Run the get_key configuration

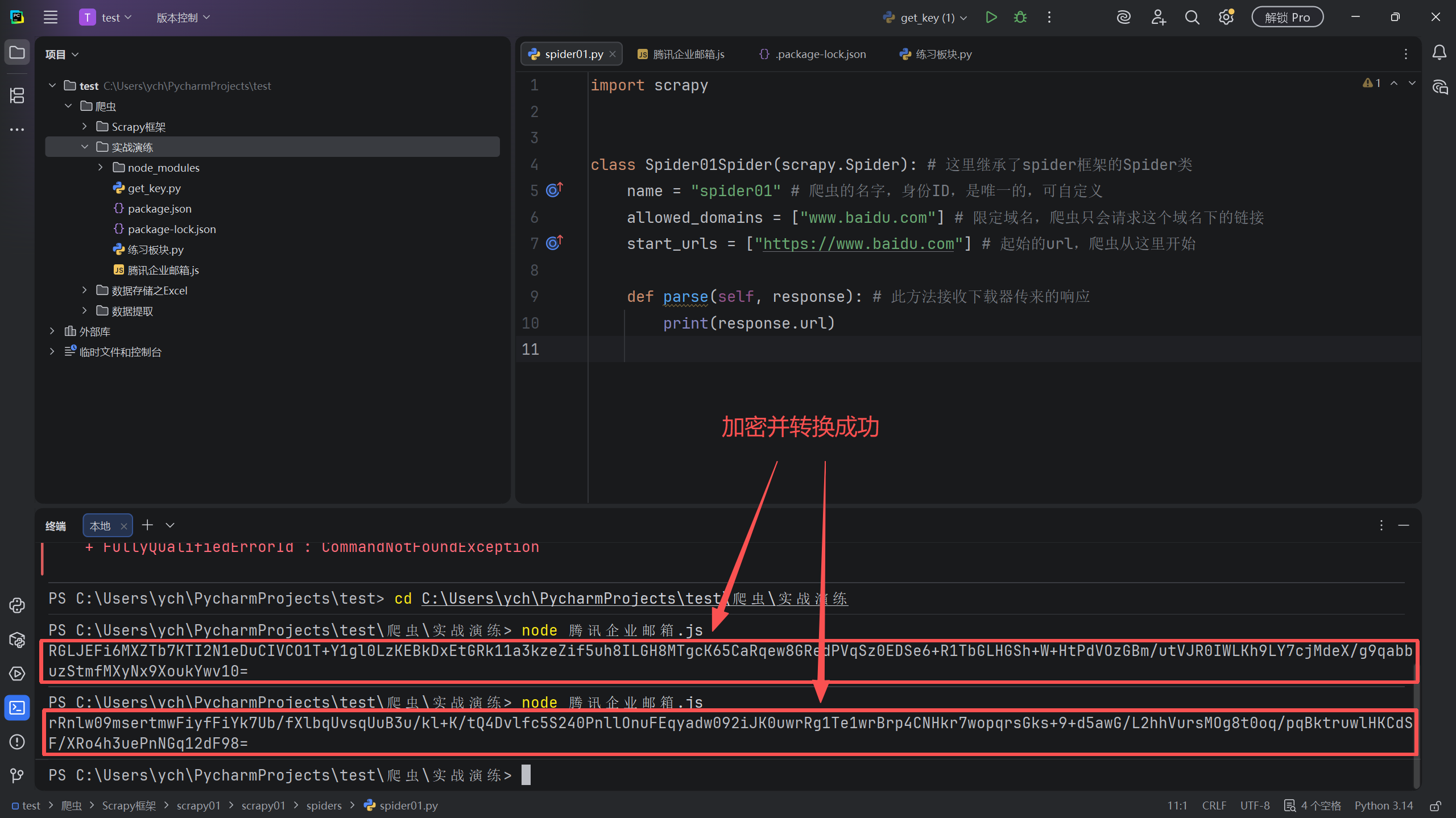pyautogui.click(x=991, y=17)
